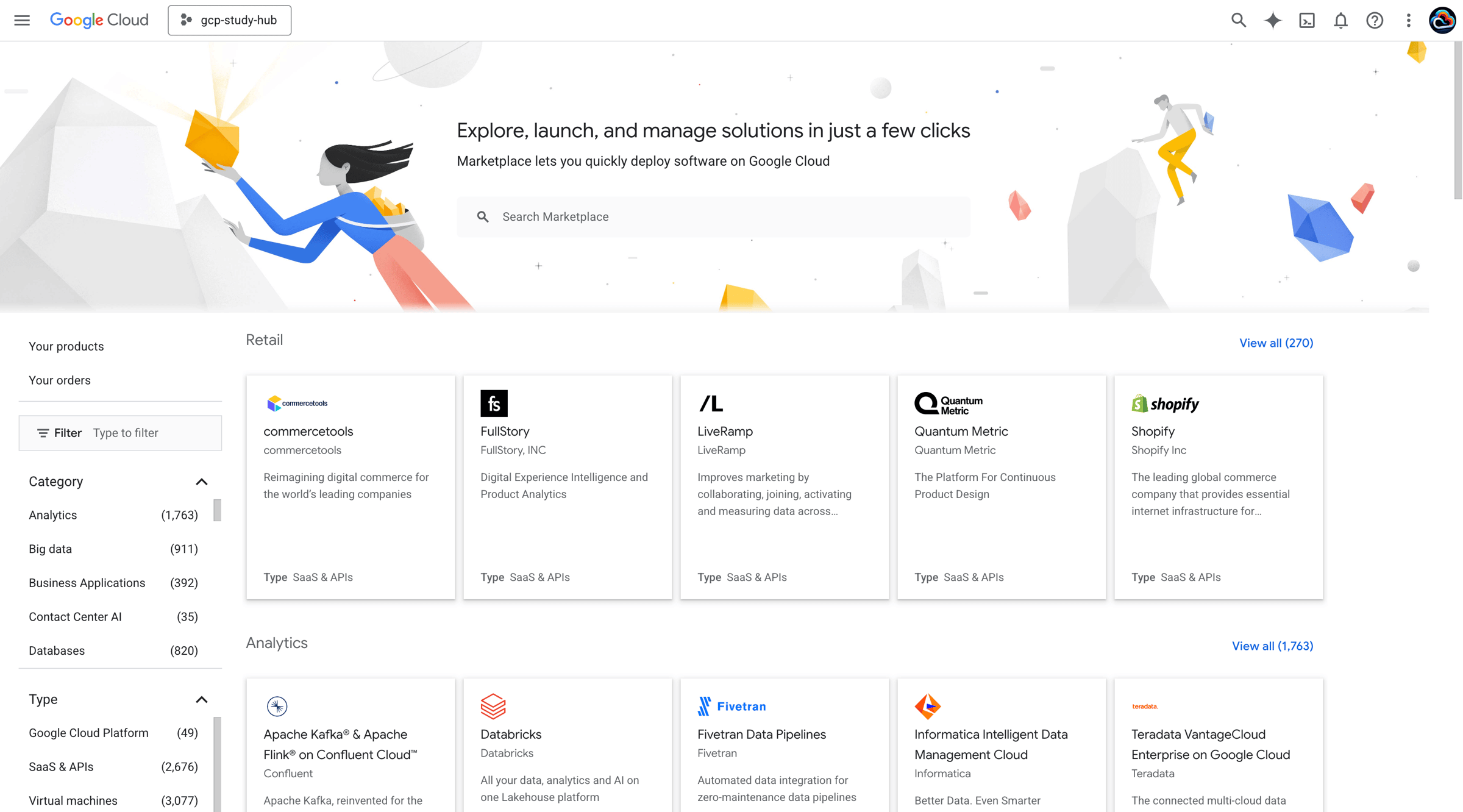This screenshot has width=1463, height=812.
Task: Click the Databricks logo icon
Action: click(x=493, y=706)
